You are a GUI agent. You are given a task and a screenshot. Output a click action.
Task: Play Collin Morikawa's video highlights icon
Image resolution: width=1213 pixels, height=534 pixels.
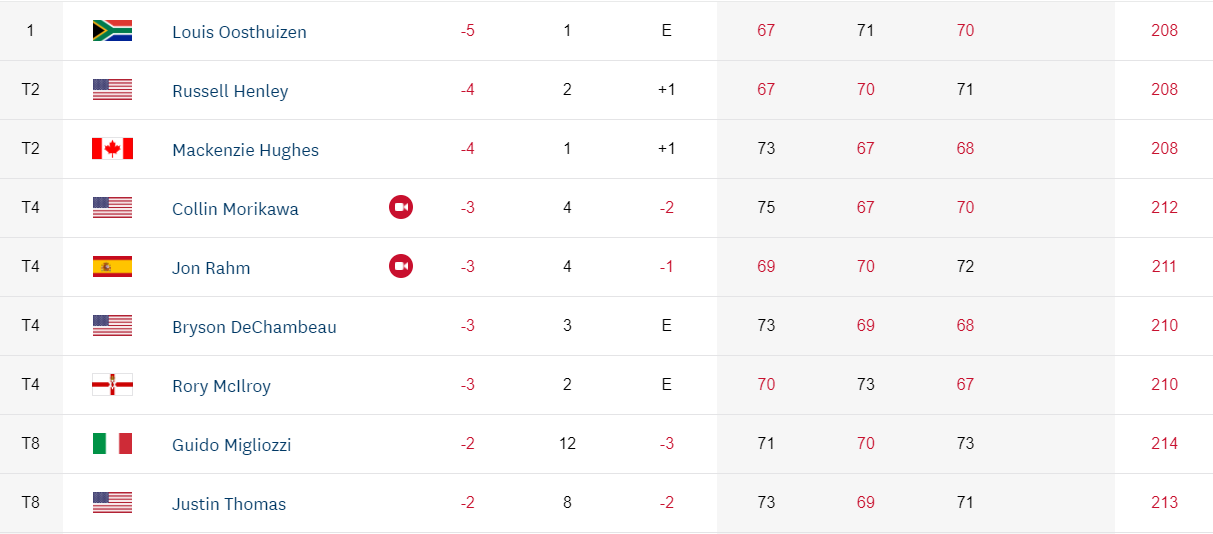coord(401,208)
